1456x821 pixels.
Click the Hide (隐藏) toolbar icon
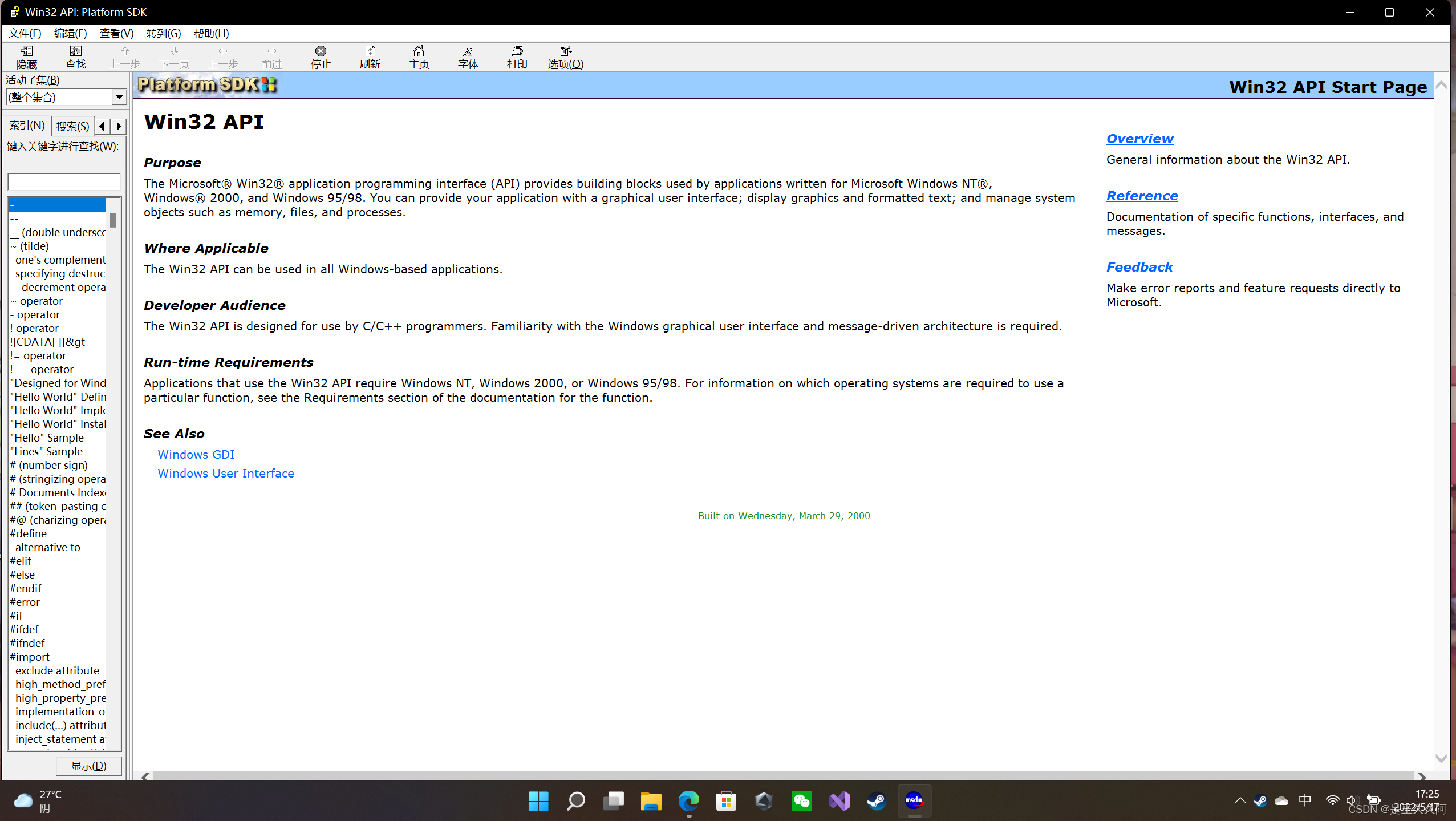tap(27, 57)
